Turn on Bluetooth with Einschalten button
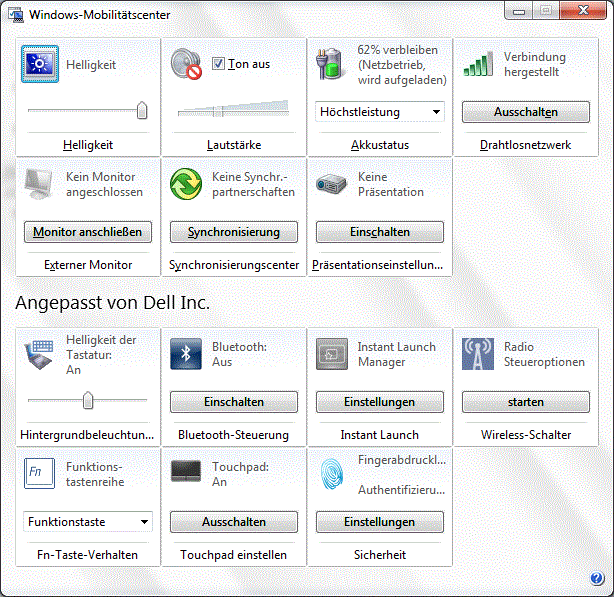Image resolution: width=614 pixels, height=597 pixels. (x=234, y=402)
